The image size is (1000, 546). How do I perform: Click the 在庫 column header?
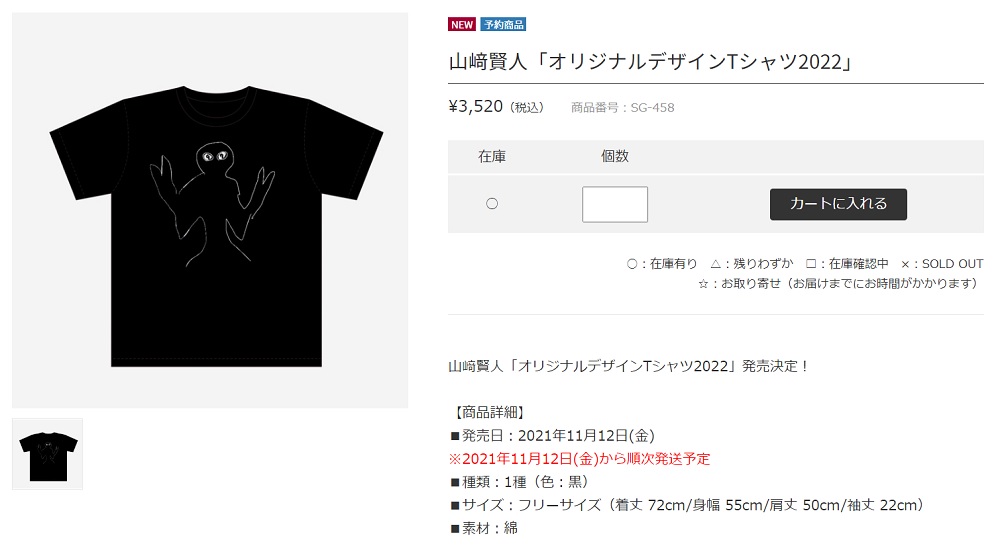[x=492, y=156]
